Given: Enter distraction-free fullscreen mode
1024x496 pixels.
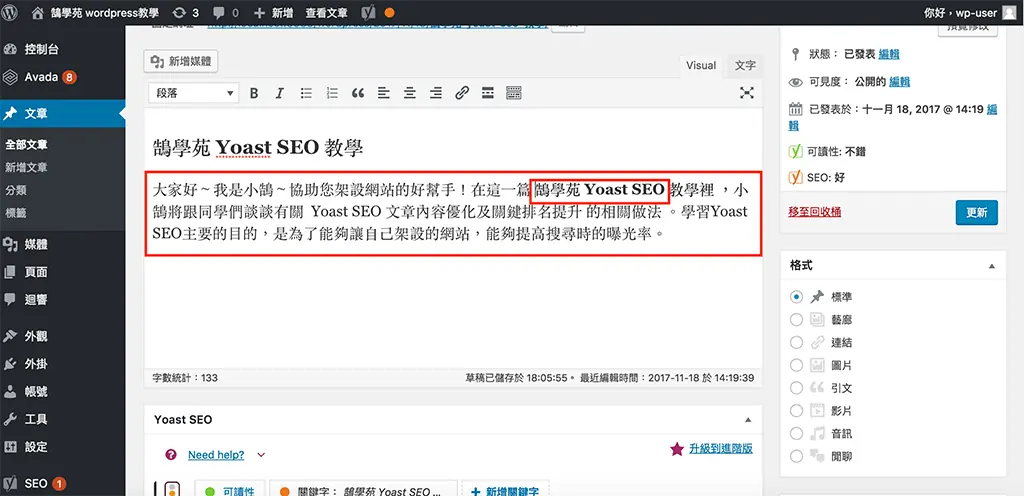Looking at the screenshot, I should (746, 93).
